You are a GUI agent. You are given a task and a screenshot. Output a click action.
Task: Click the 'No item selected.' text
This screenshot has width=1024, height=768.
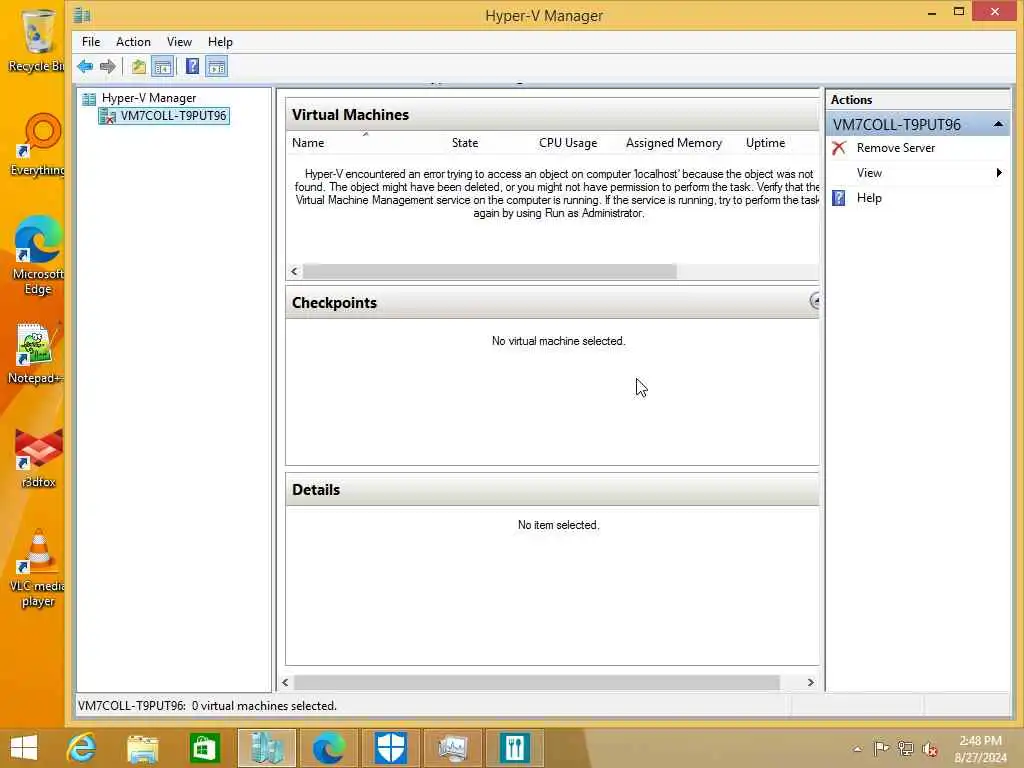click(558, 525)
